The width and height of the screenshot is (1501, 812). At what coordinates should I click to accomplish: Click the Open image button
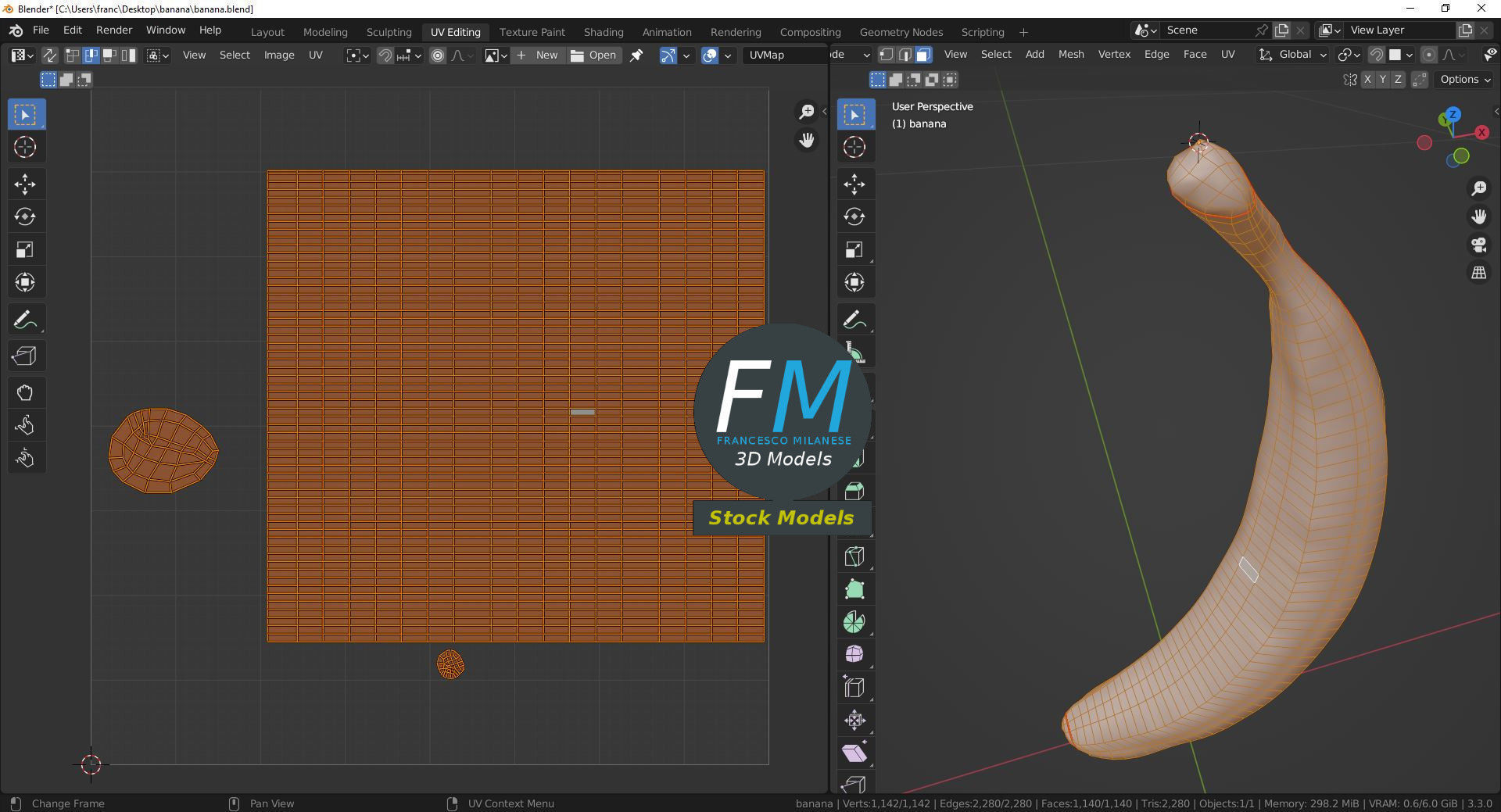(594, 55)
